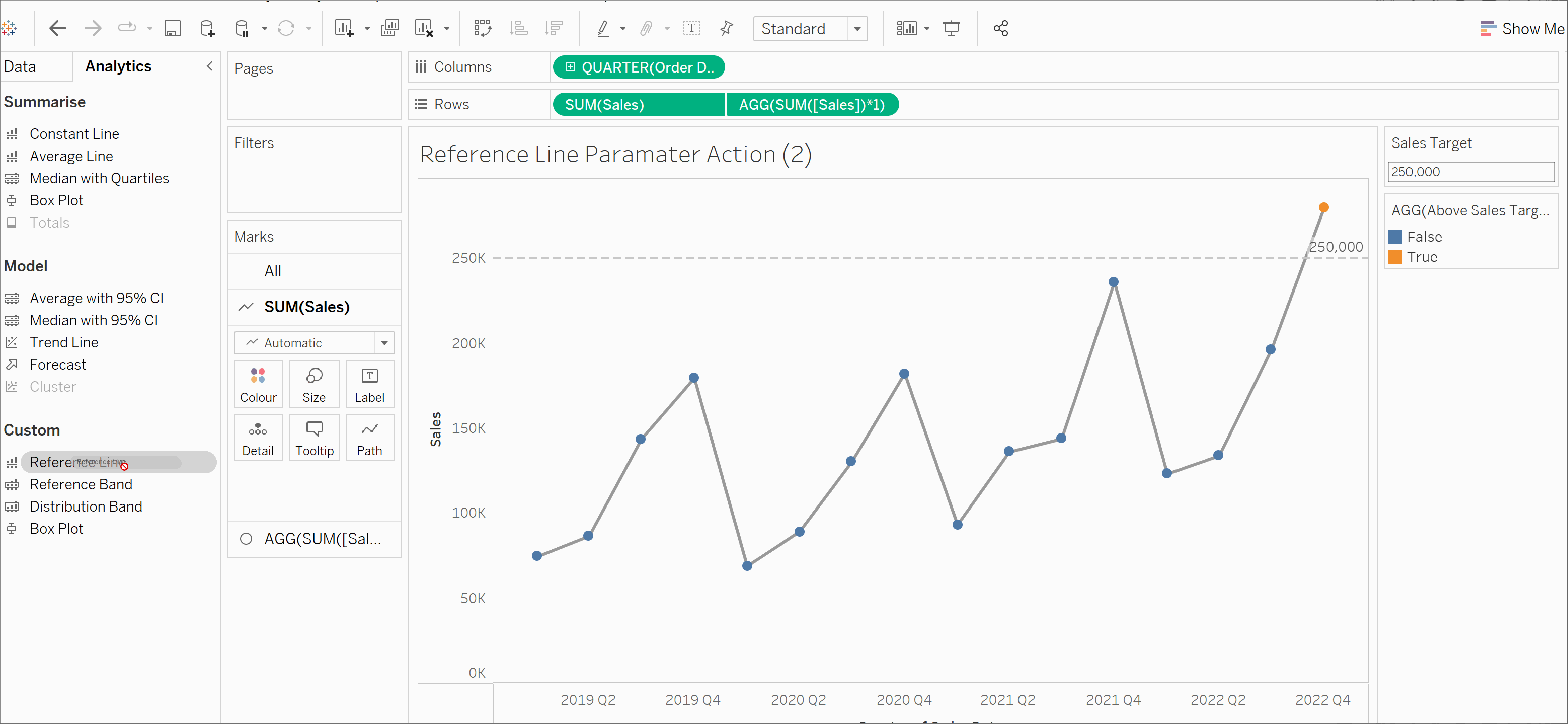
Task: Click the fix axes pin icon
Action: click(x=726, y=29)
